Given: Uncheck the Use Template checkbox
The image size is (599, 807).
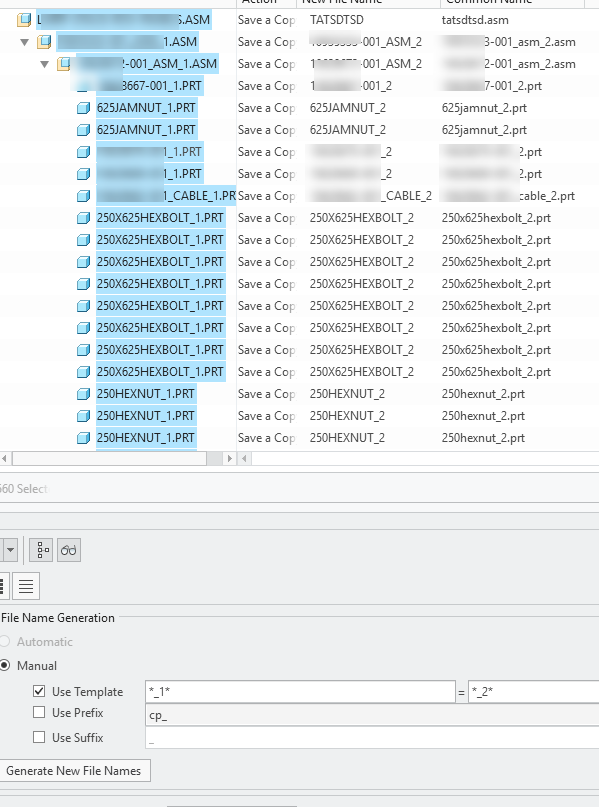Looking at the screenshot, I should (39, 691).
